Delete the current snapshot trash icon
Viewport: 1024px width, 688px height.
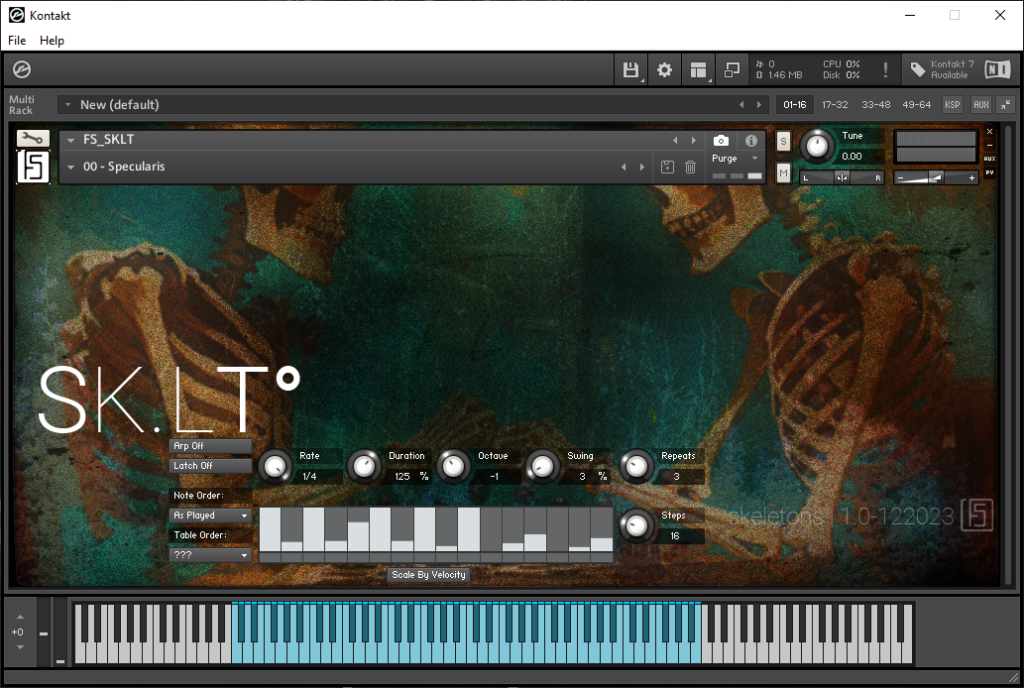690,167
